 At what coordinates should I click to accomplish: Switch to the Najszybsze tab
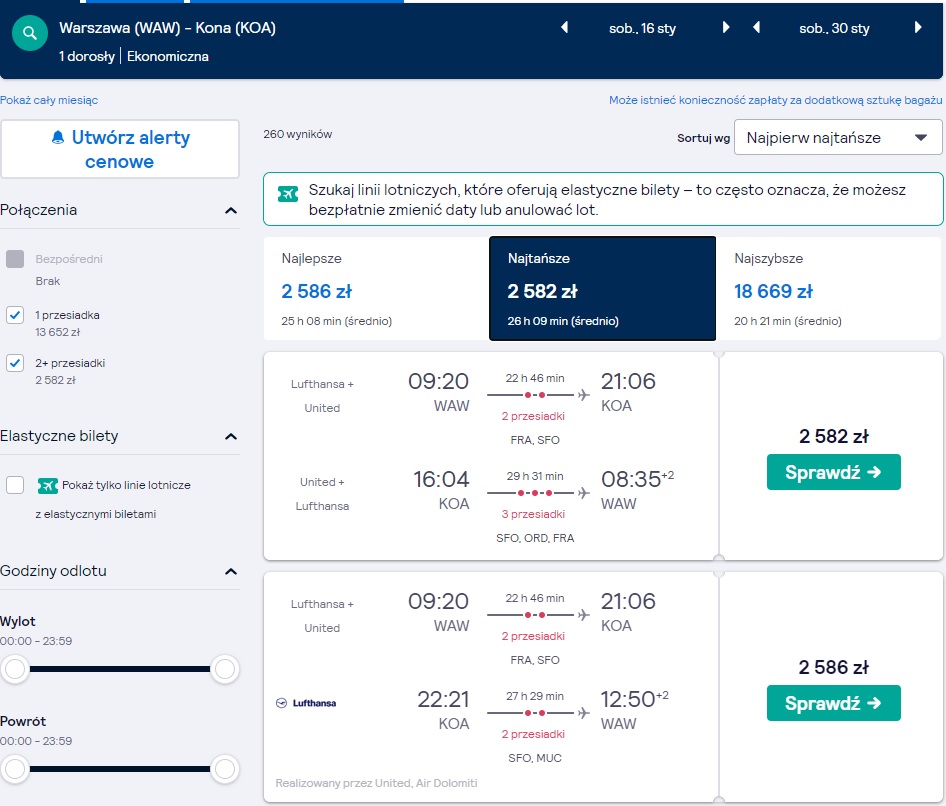[x=829, y=288]
